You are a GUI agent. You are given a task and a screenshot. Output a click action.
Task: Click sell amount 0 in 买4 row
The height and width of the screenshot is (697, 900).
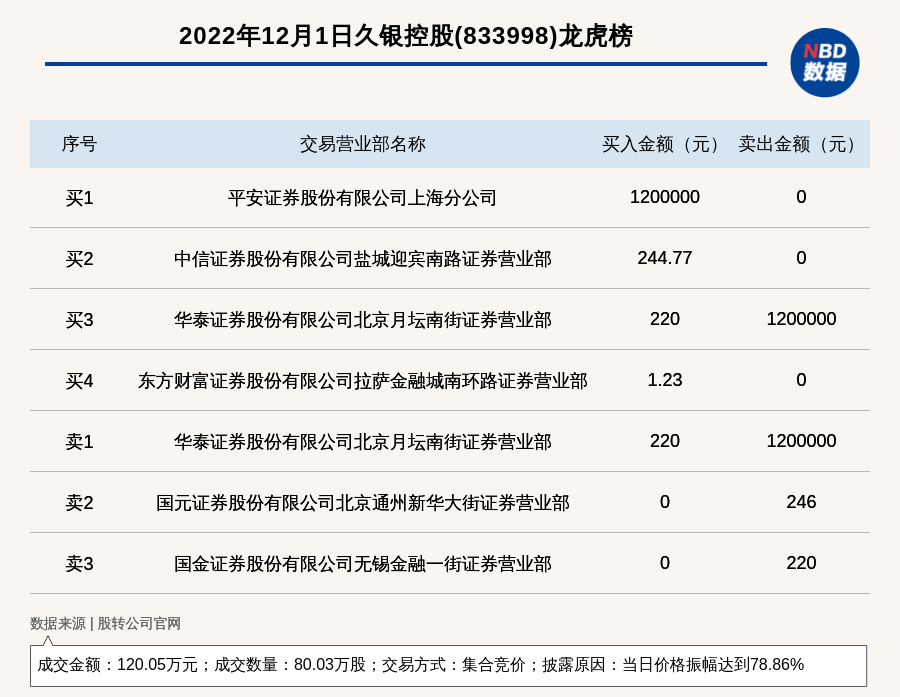point(801,380)
